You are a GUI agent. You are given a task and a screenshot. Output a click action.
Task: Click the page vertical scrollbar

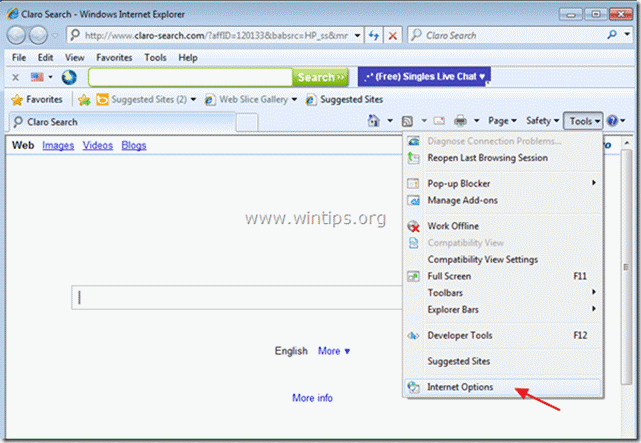tap(627, 266)
